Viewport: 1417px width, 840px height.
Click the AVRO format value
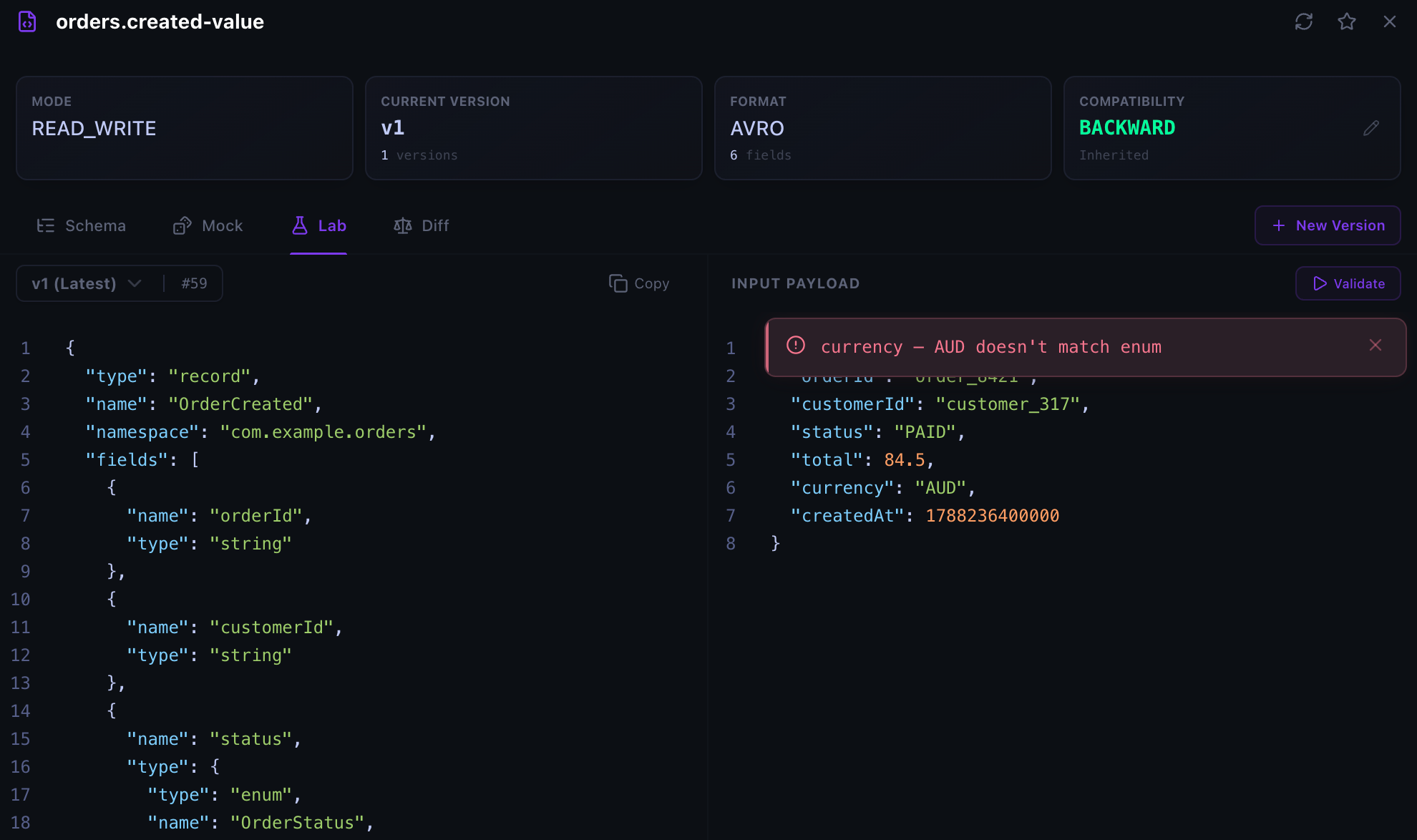pos(757,129)
